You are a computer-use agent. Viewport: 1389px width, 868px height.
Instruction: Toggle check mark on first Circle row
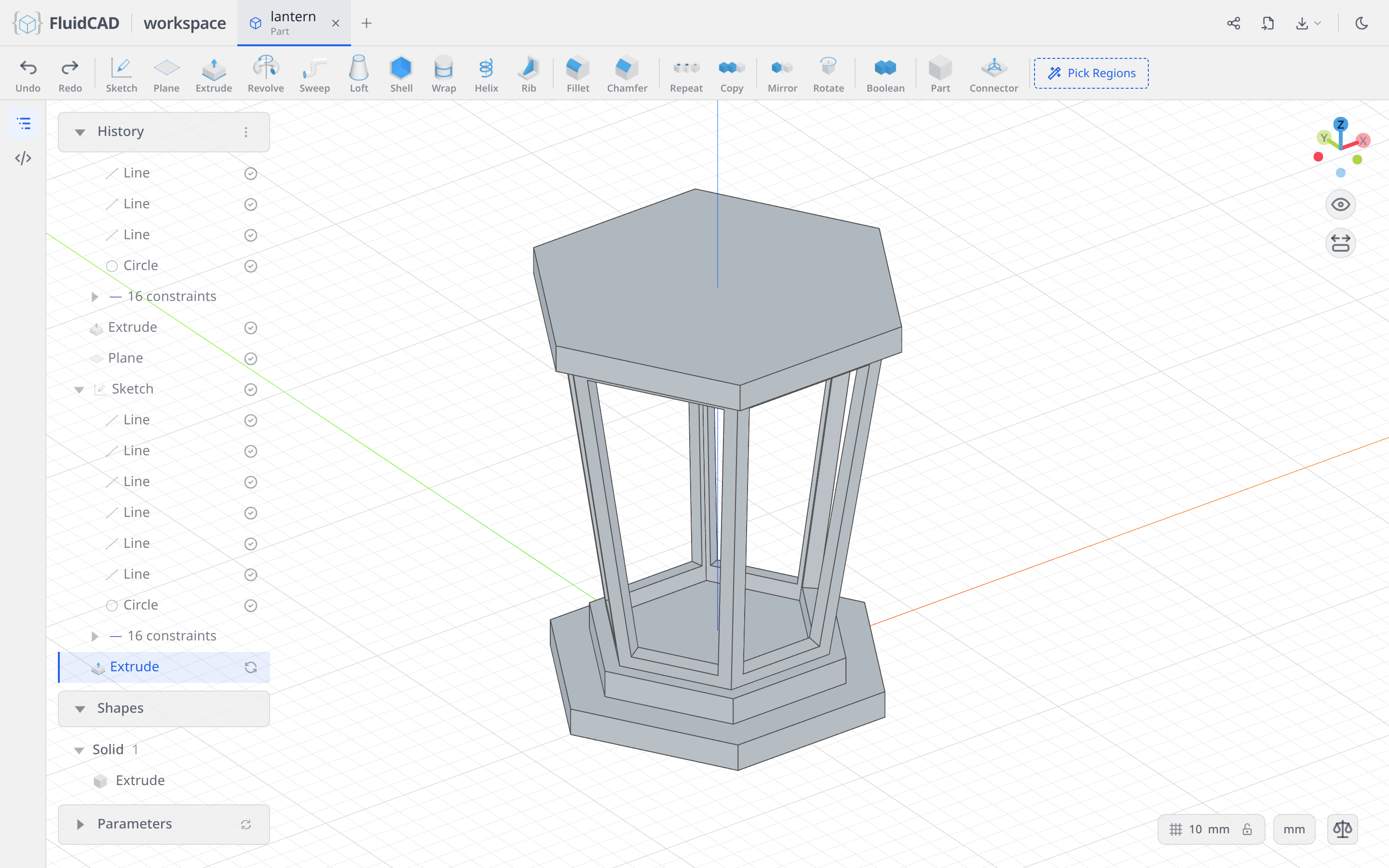(250, 266)
